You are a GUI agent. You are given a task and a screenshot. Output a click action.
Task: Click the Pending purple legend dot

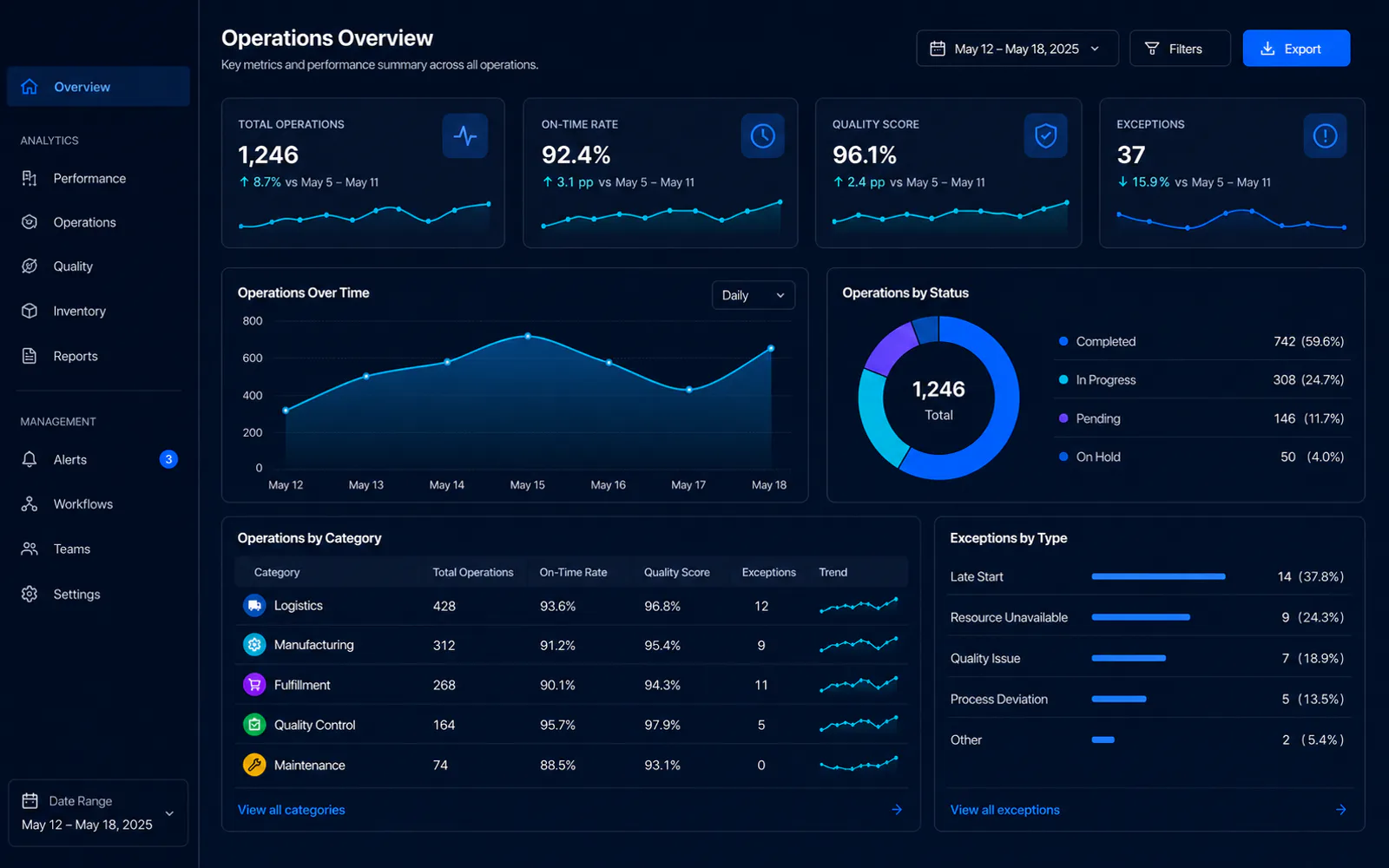[x=1063, y=418]
